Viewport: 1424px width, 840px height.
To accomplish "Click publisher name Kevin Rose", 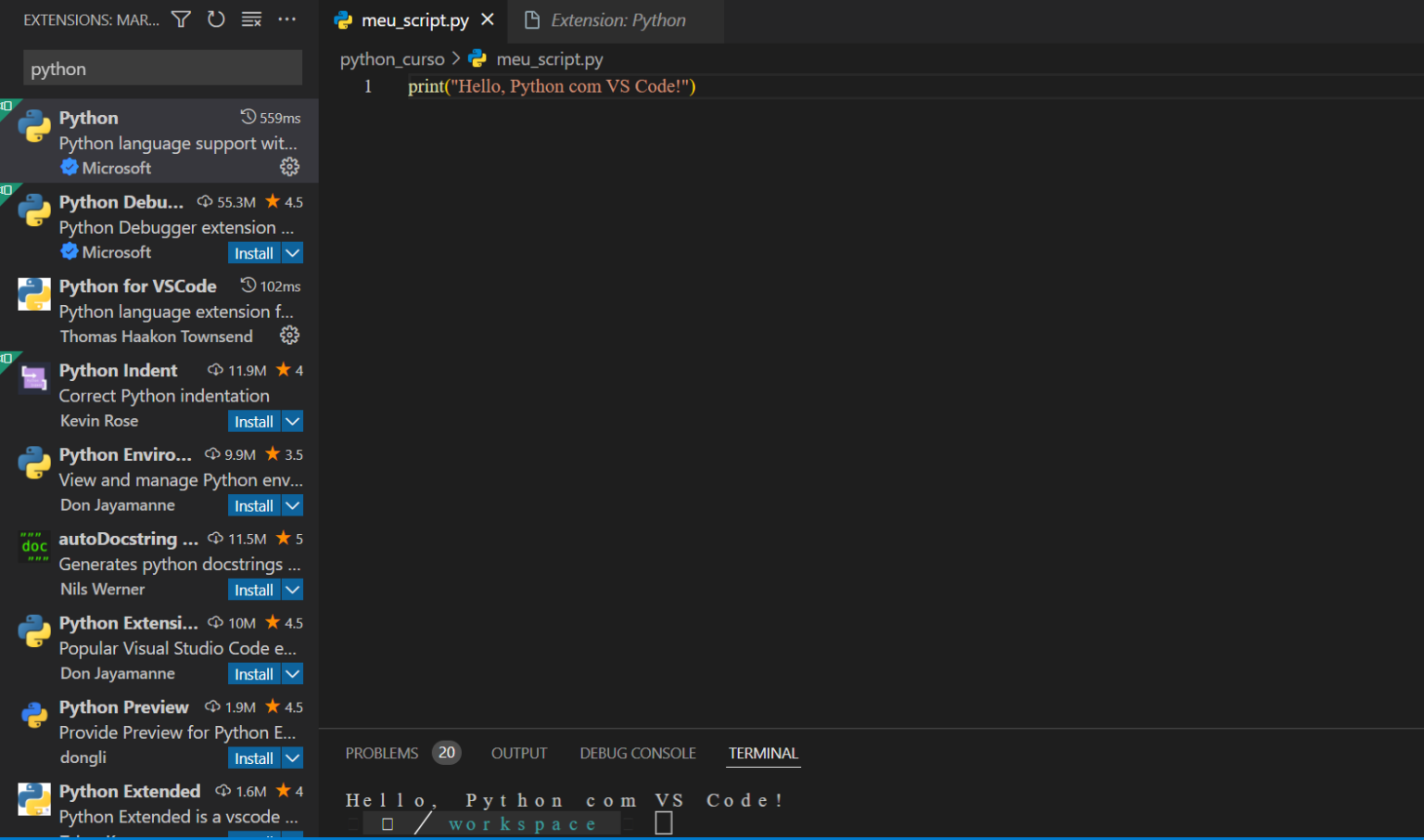I will click(99, 420).
